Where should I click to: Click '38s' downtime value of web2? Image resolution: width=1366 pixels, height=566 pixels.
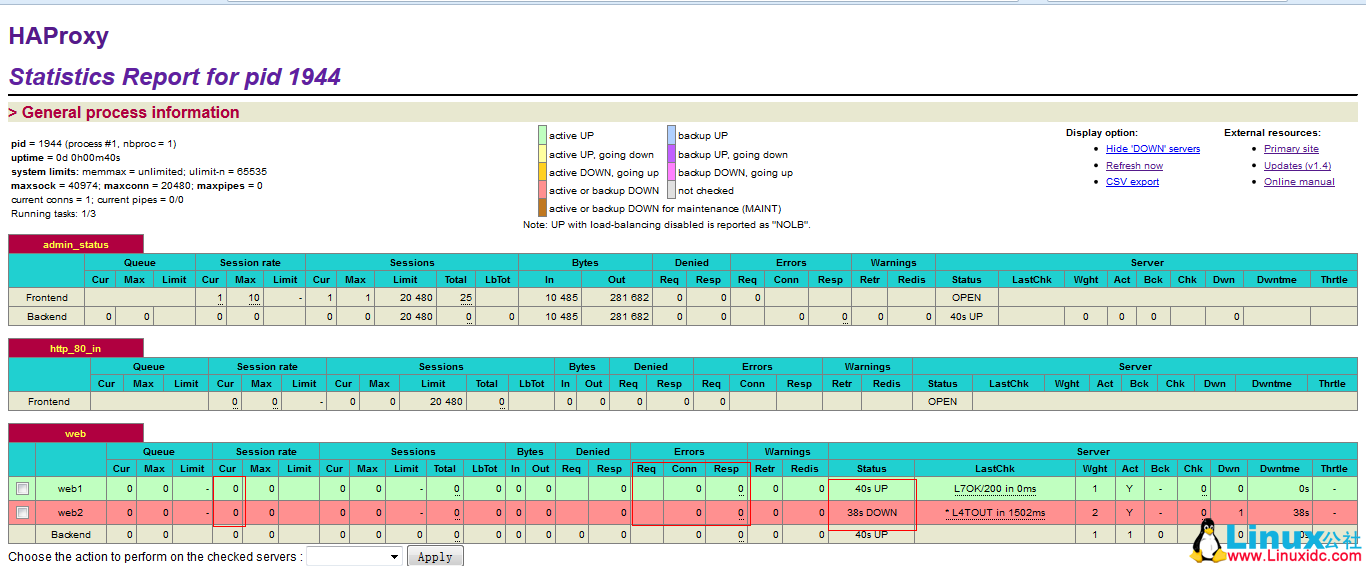click(x=1301, y=513)
